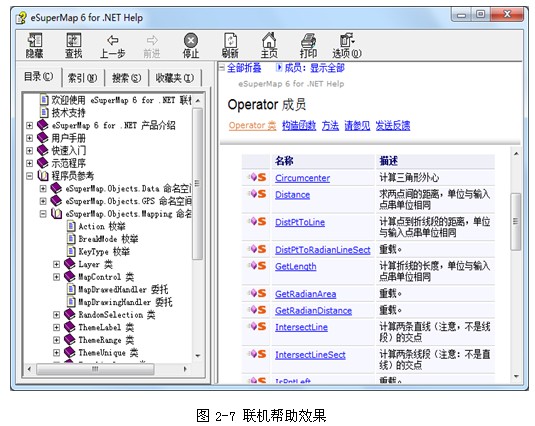Select the MapDrawingHandler 委托 tree item
535x426 pixels.
[125, 302]
